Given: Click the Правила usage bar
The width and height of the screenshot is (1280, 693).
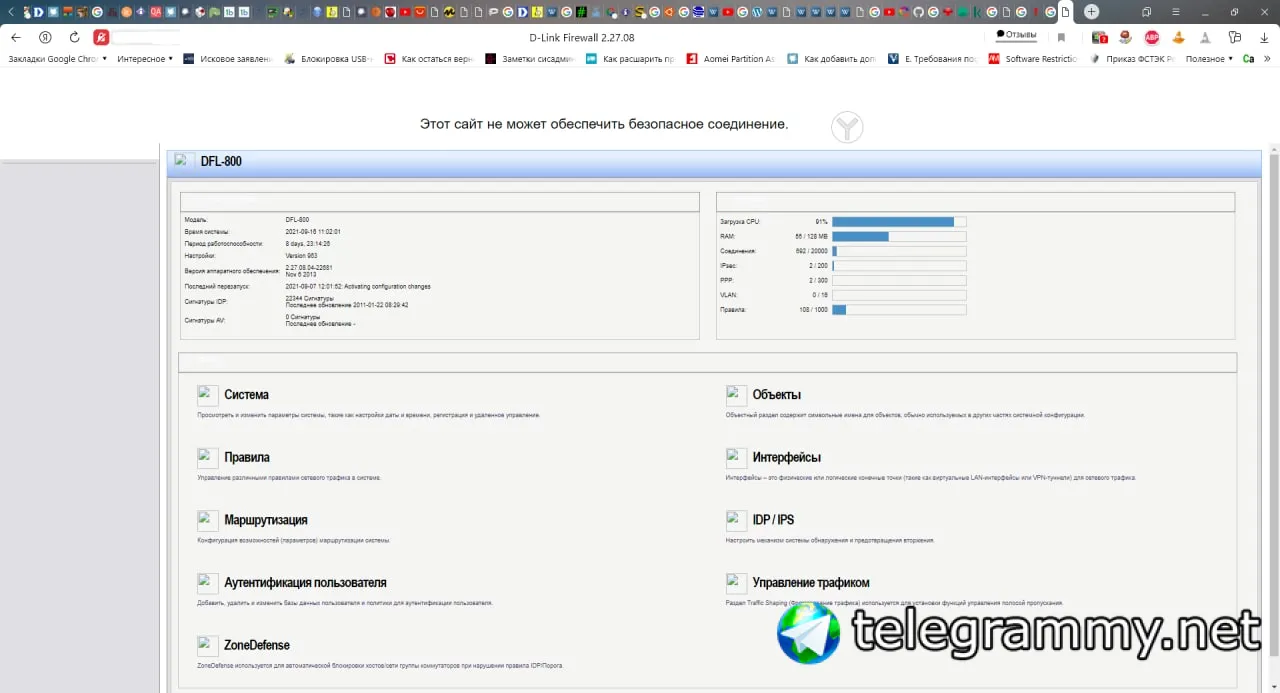Looking at the screenshot, I should tap(899, 310).
